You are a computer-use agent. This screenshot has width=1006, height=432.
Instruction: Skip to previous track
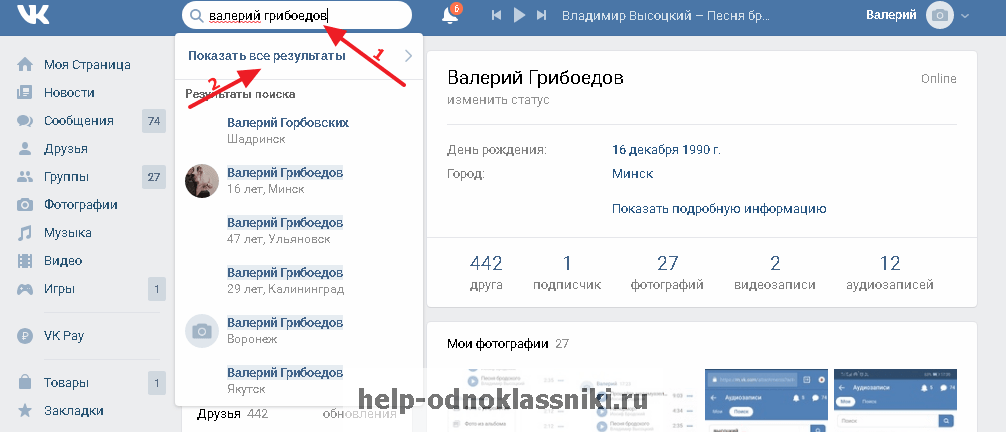[x=496, y=15]
